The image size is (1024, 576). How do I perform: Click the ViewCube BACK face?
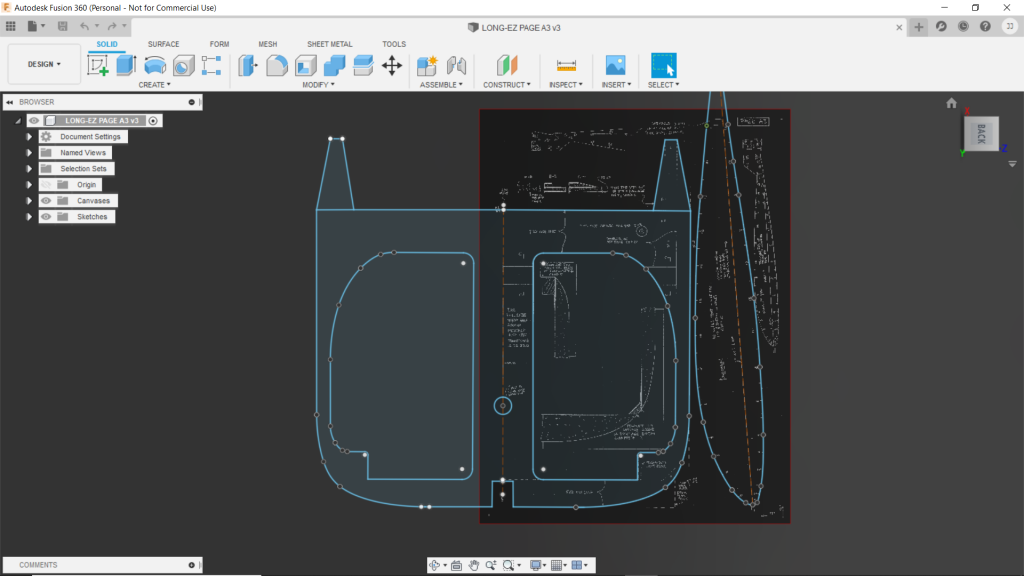(x=981, y=134)
